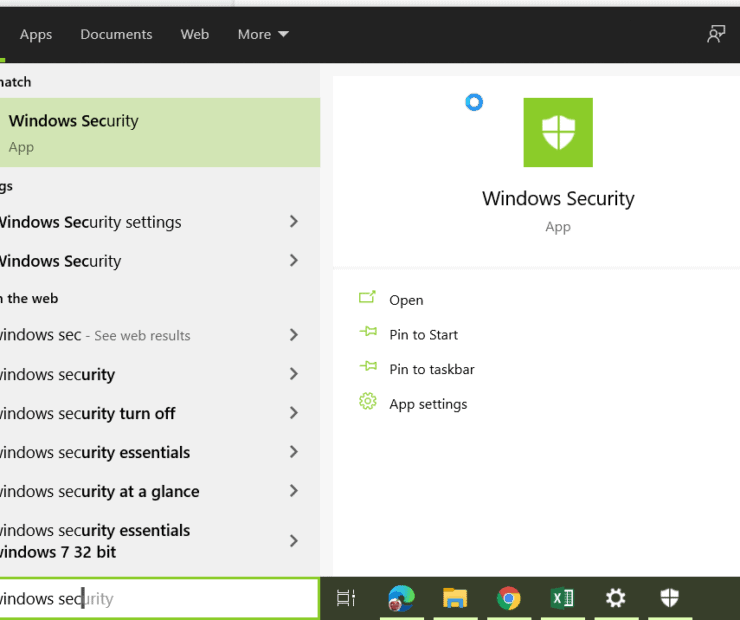Expand the More filter dropdown
740x620 pixels.
click(x=263, y=34)
